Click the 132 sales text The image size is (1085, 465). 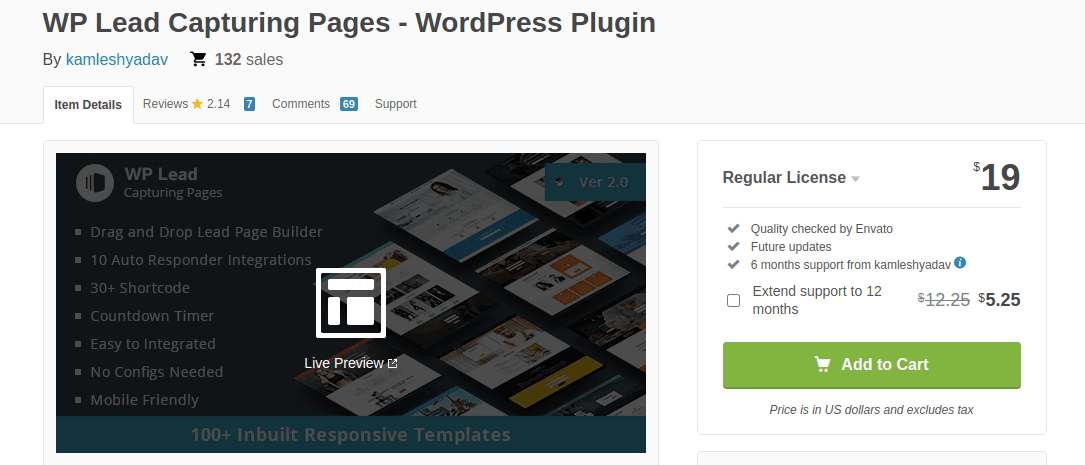tap(249, 60)
